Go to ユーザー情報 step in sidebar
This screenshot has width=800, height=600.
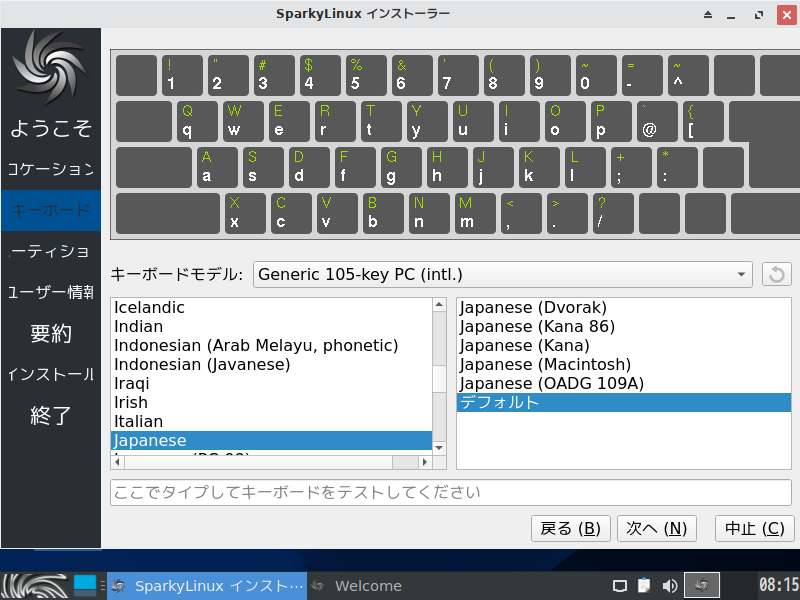[x=51, y=292]
